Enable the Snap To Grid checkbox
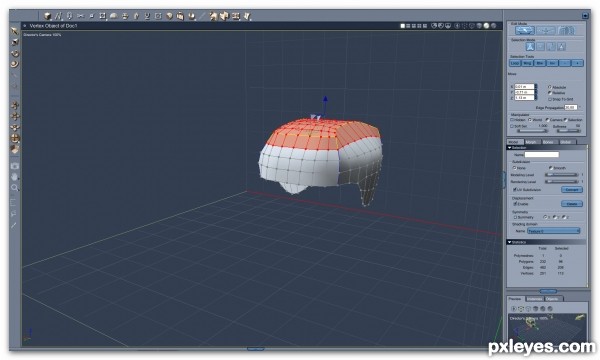Image resolution: width=600 pixels, height=360 pixels. (550, 99)
